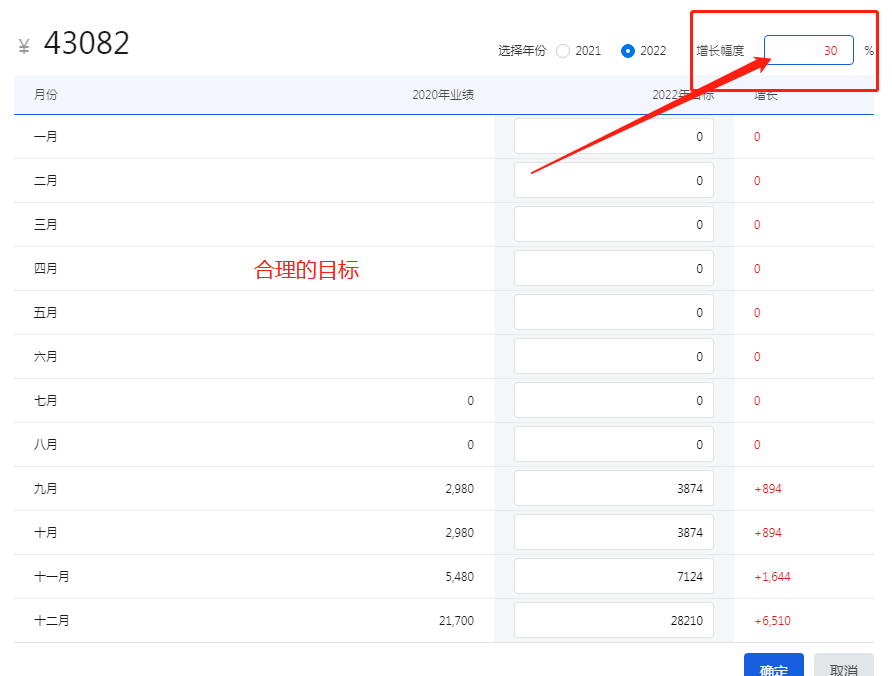Click the January growth value 0
Image resolution: width=892 pixels, height=676 pixels.
pyautogui.click(x=757, y=137)
